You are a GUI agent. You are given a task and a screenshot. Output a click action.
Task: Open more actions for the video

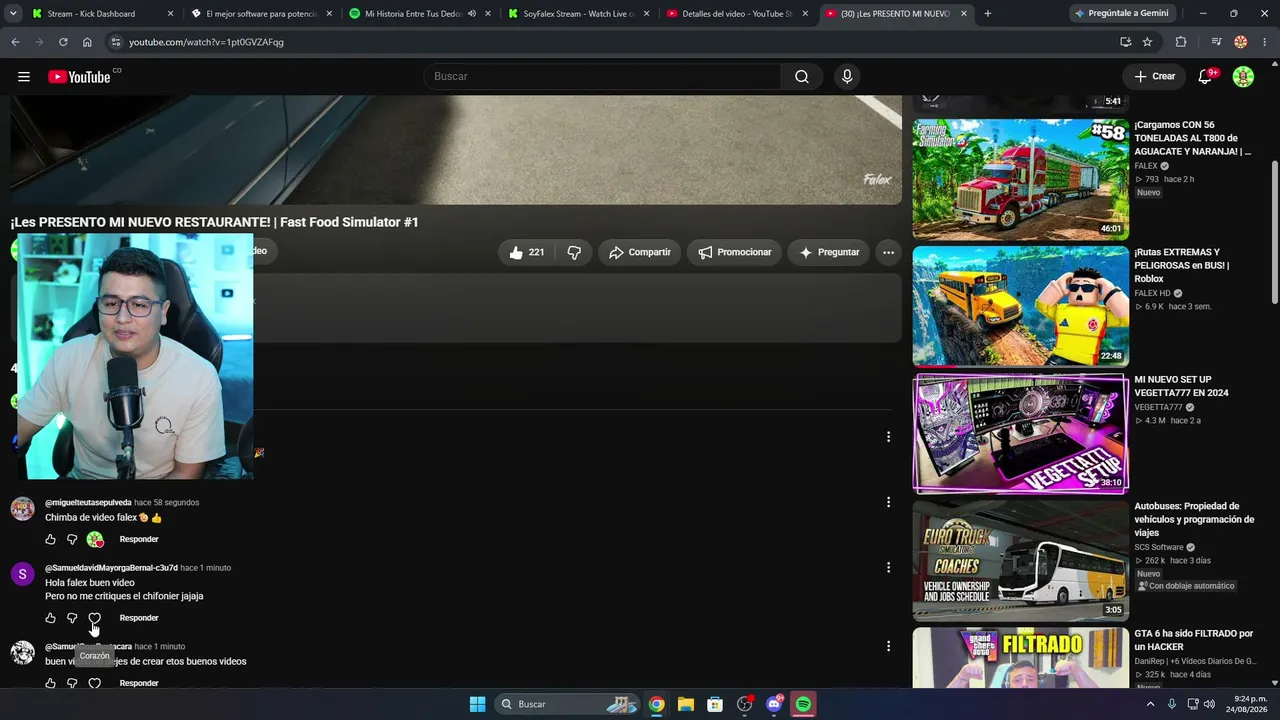888,252
